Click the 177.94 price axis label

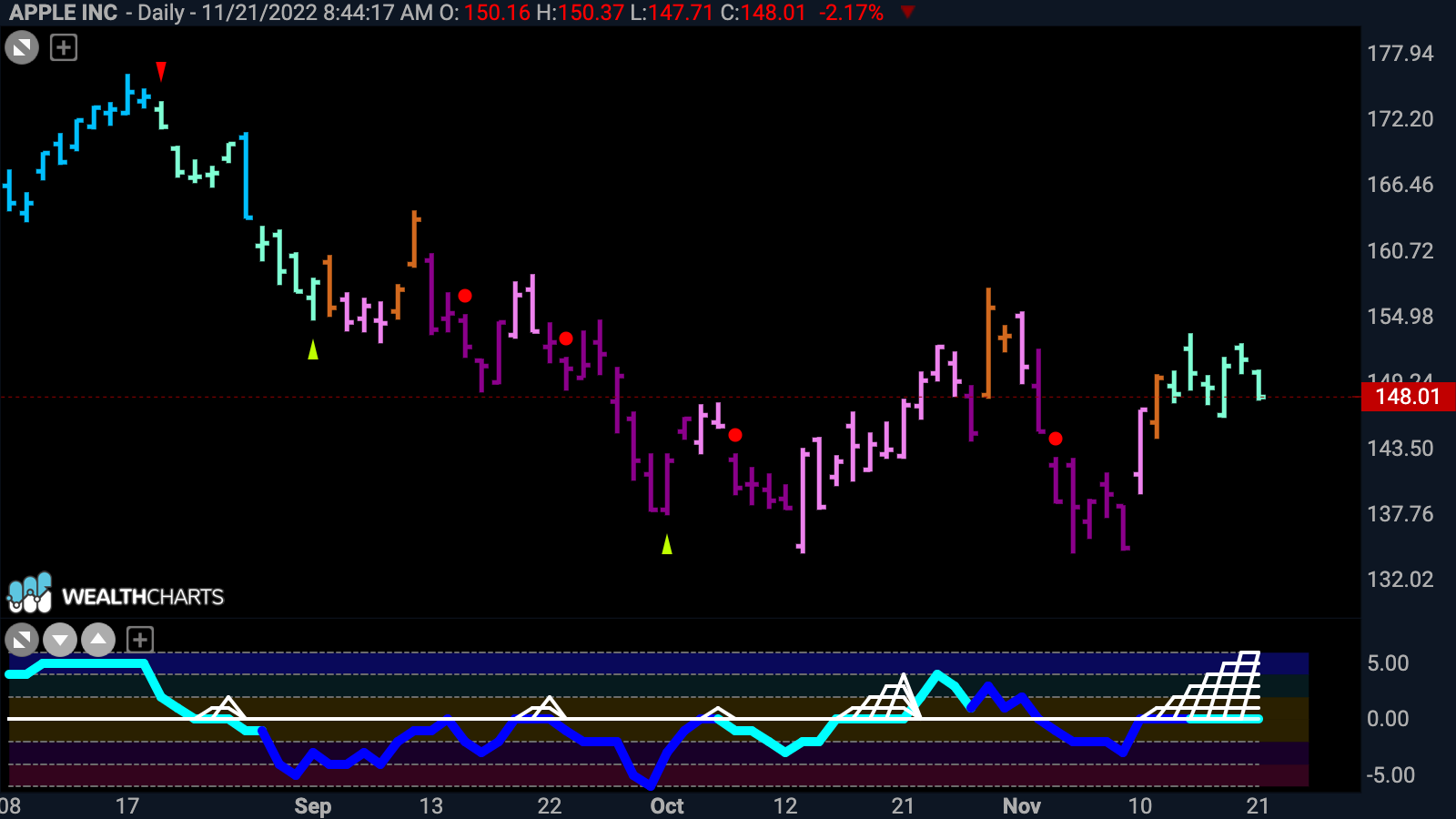(x=1400, y=54)
